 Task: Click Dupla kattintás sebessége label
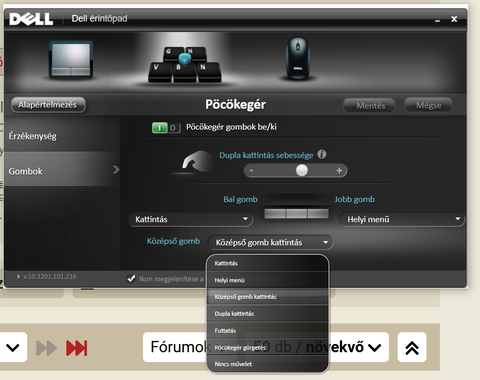coord(266,155)
